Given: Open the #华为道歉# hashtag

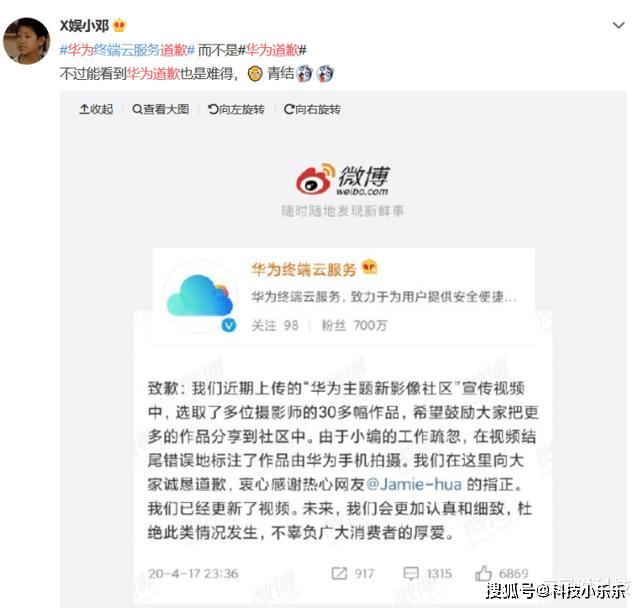Looking at the screenshot, I should (272, 50).
